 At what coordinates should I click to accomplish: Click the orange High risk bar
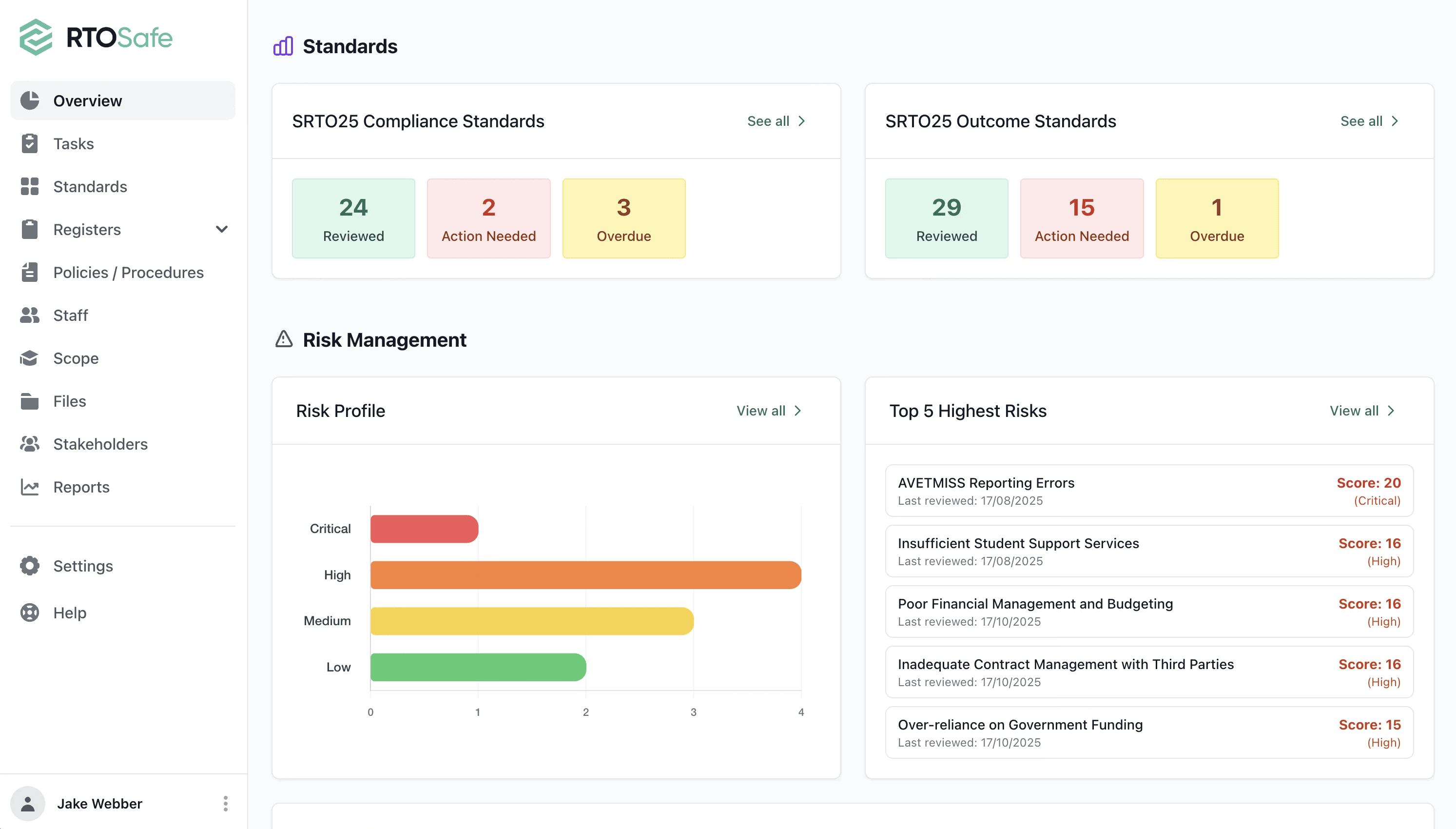[585, 575]
